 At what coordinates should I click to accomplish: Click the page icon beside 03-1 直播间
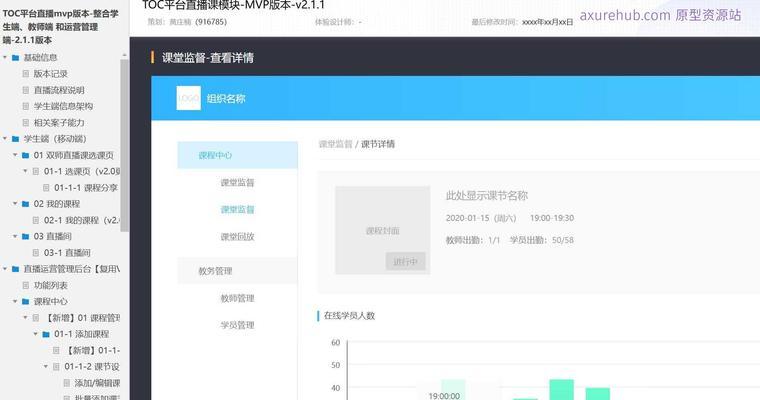(36, 253)
